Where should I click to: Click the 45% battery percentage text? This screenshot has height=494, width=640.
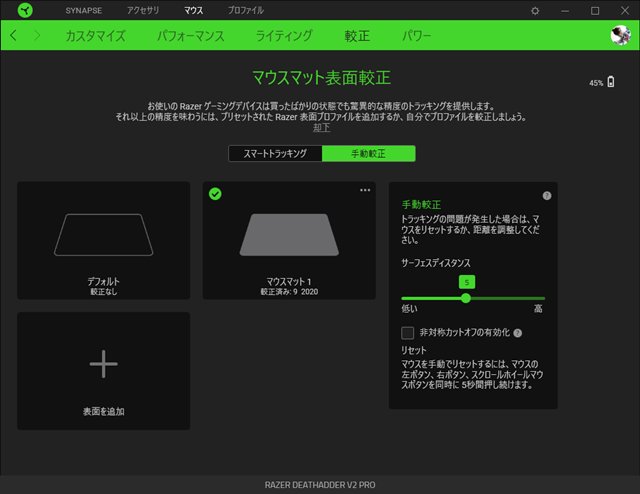[596, 83]
